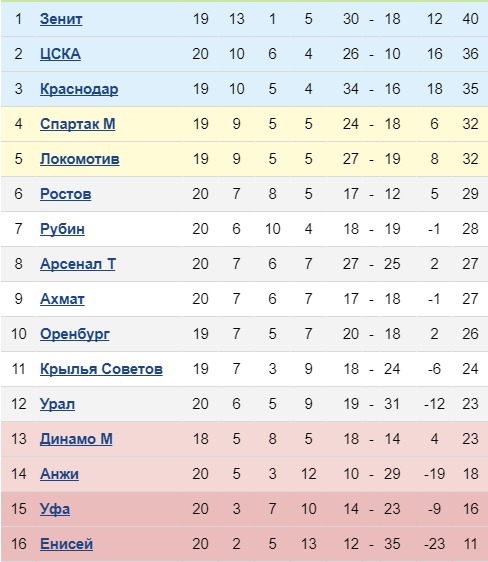The width and height of the screenshot is (488, 562).
Task: Open the ЦСКА team link
Action: [x=60, y=54]
